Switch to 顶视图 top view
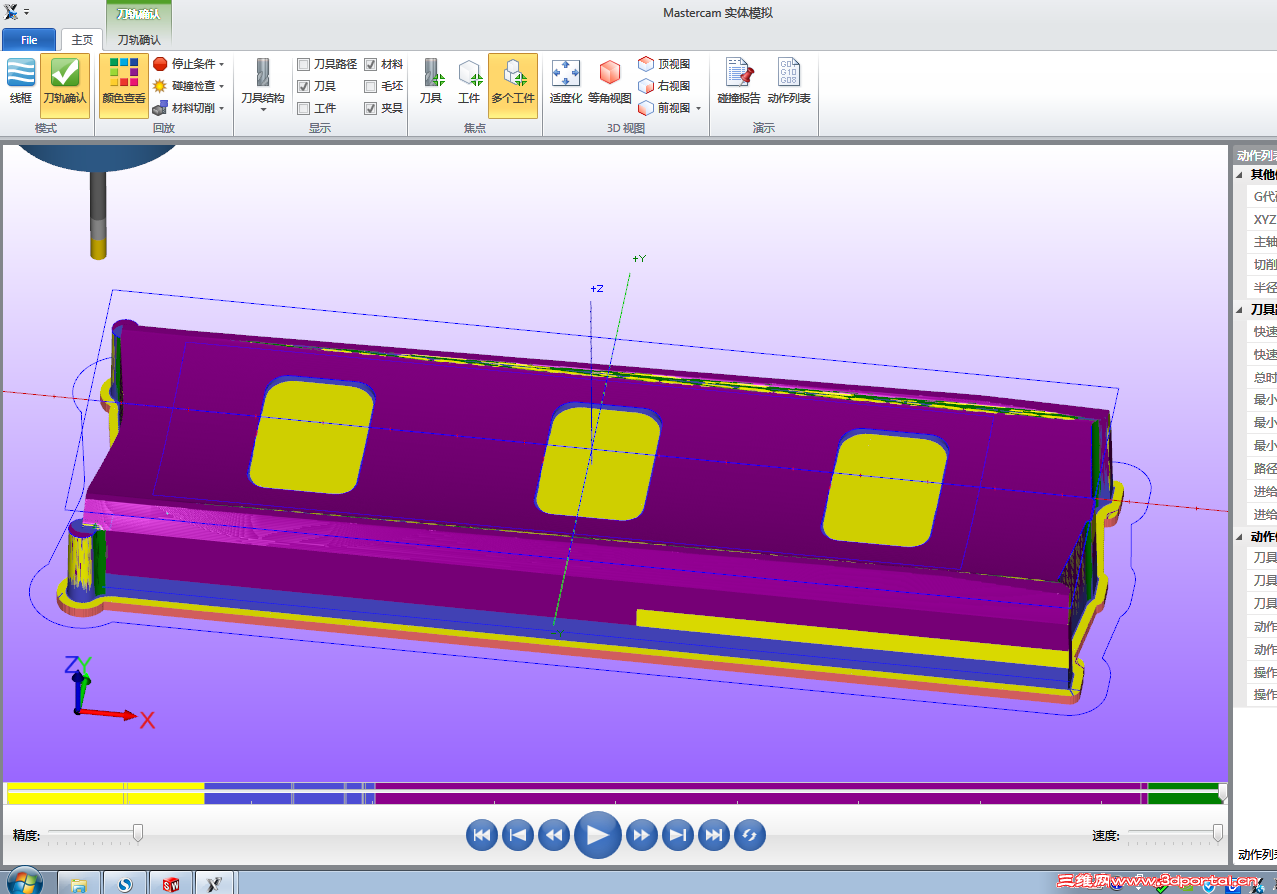Screen dimensions: 1277x894 (664, 64)
